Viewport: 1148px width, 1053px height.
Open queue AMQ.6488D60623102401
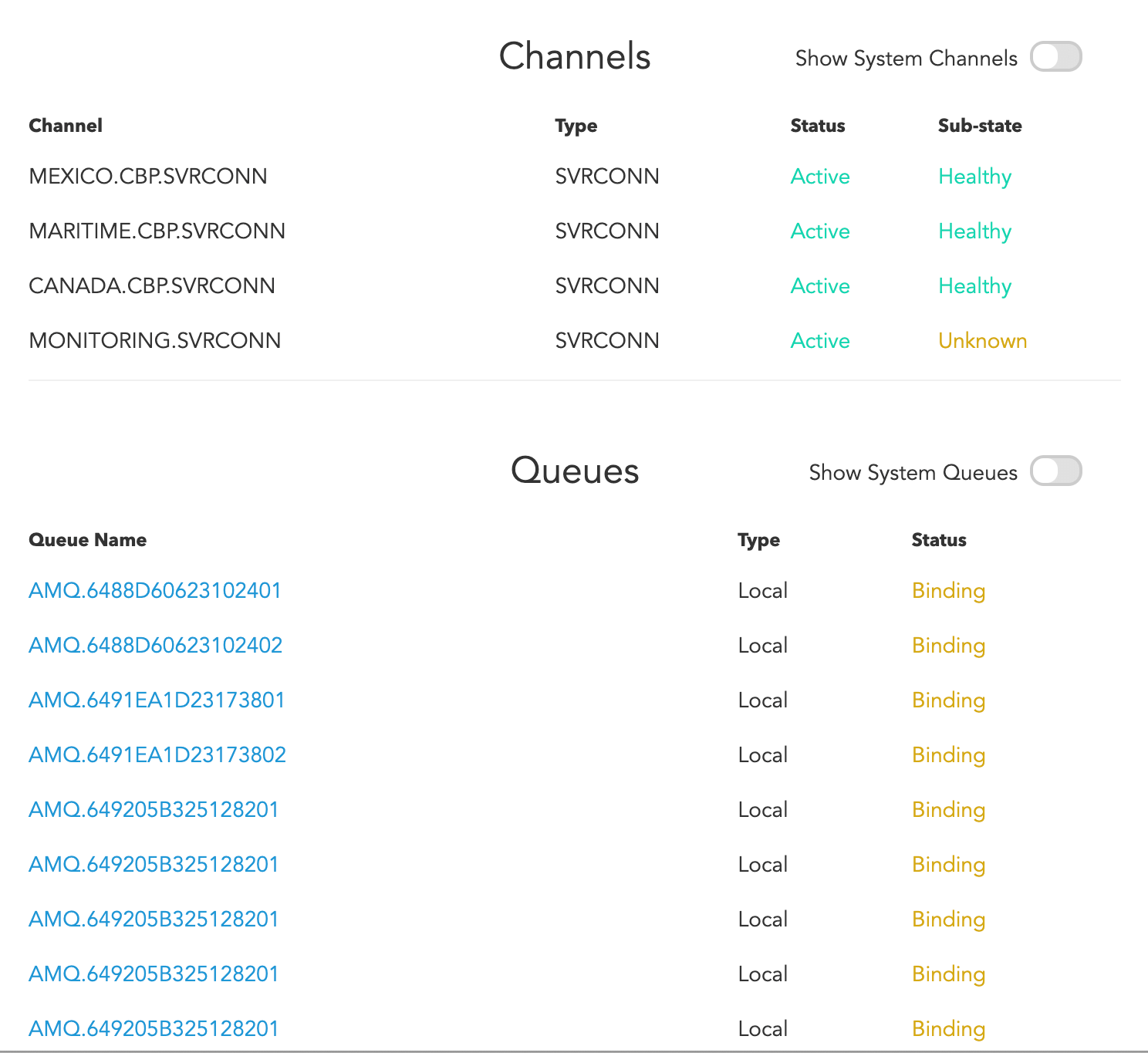pos(155,591)
